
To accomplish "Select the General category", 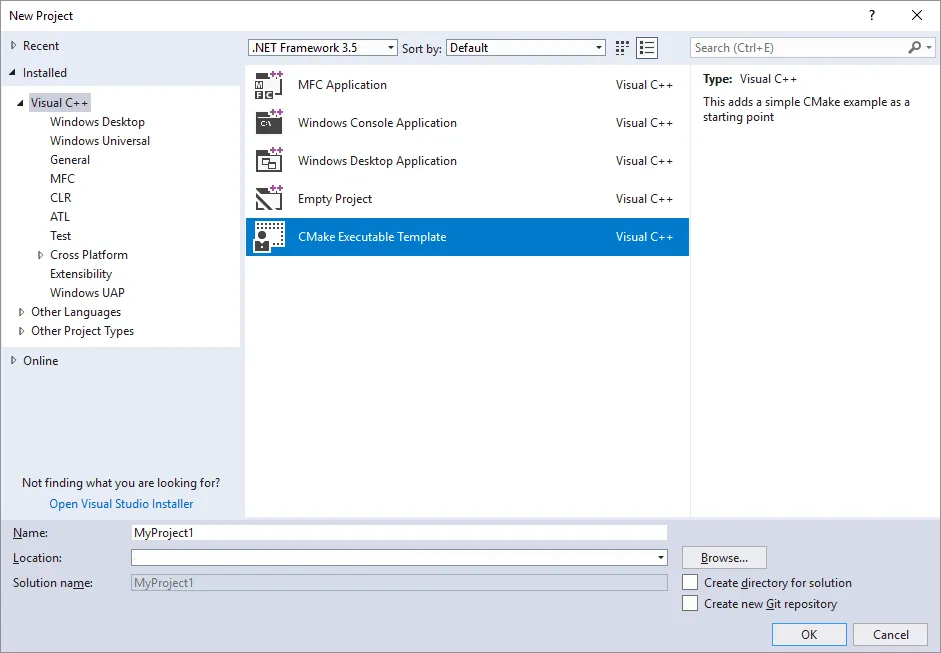I will coord(70,160).
